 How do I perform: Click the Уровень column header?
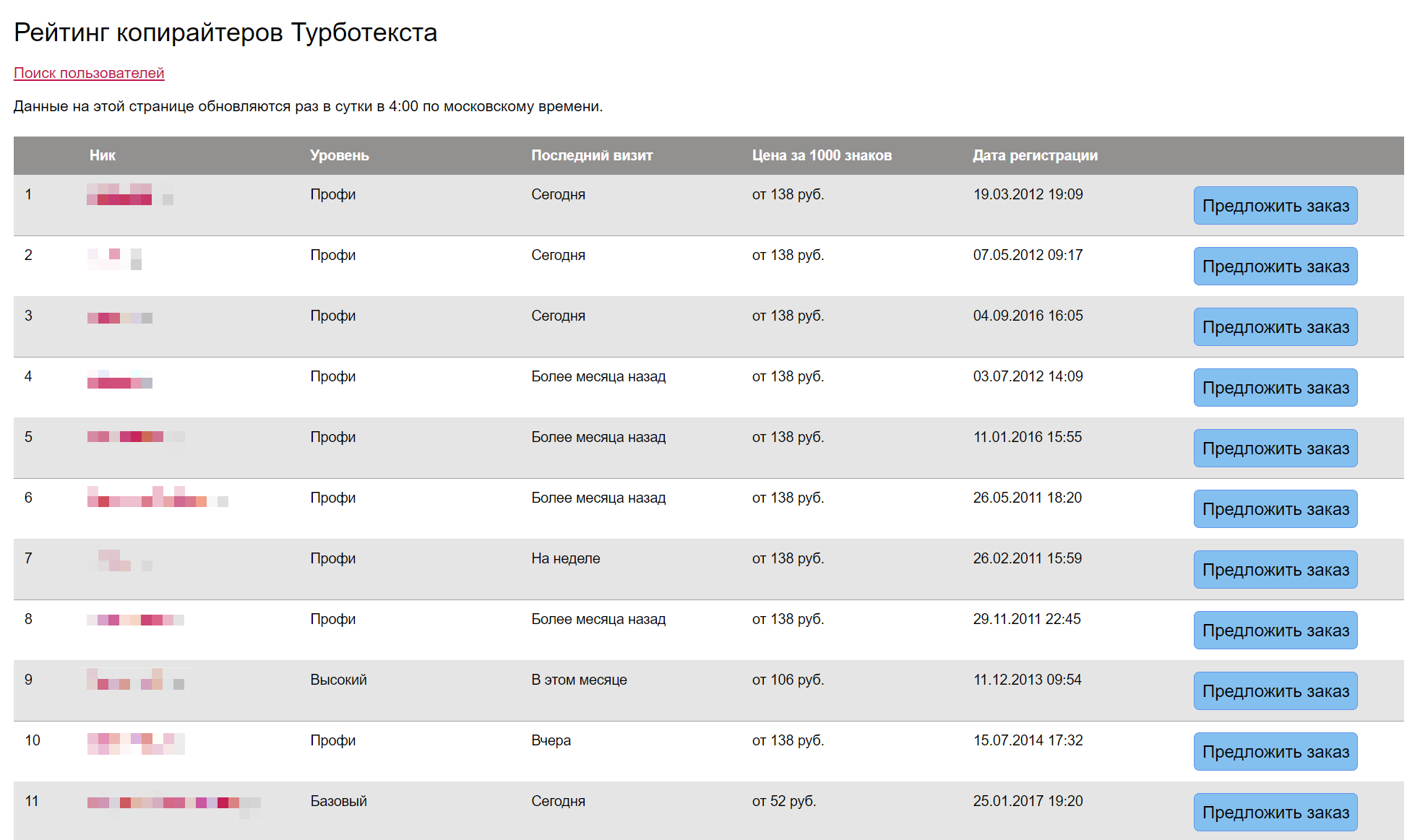(x=340, y=155)
